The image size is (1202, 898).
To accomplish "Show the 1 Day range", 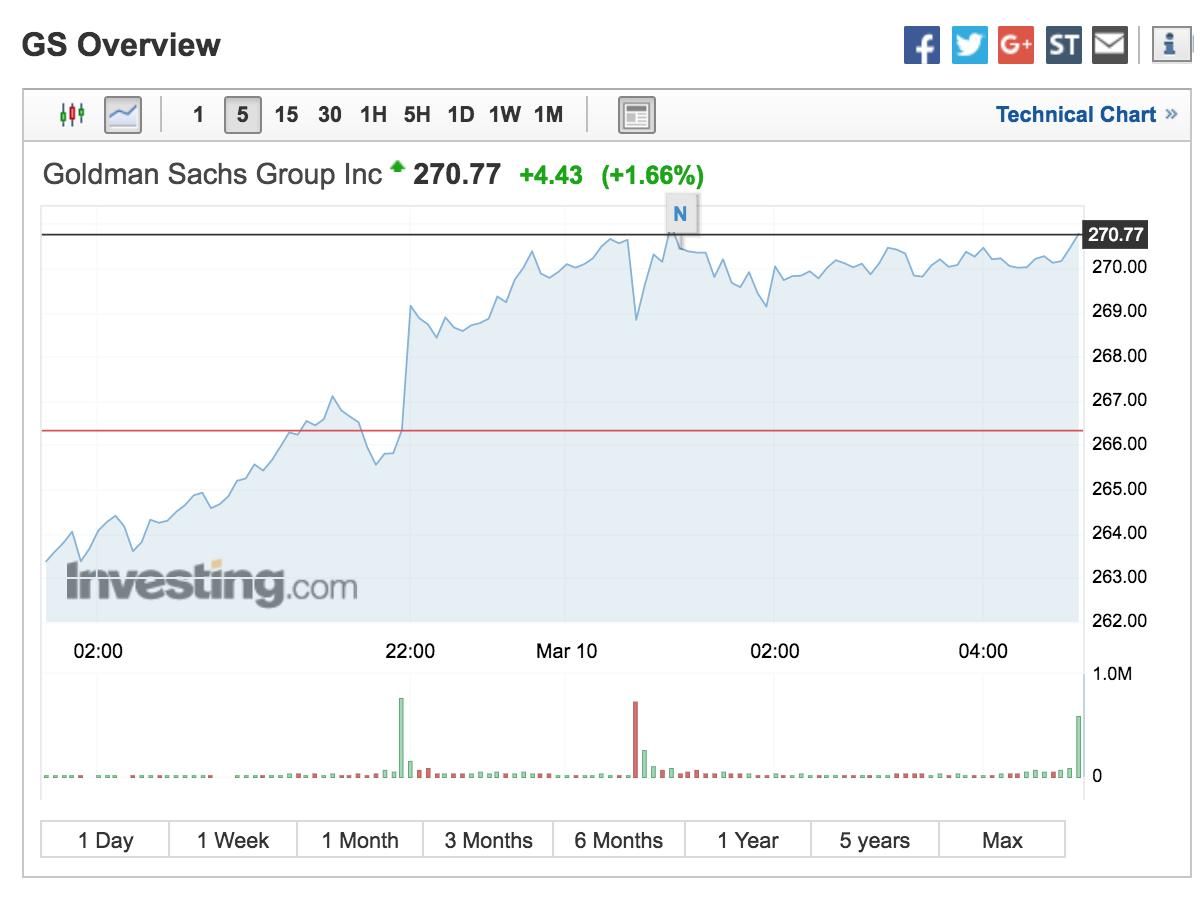I will point(105,840).
